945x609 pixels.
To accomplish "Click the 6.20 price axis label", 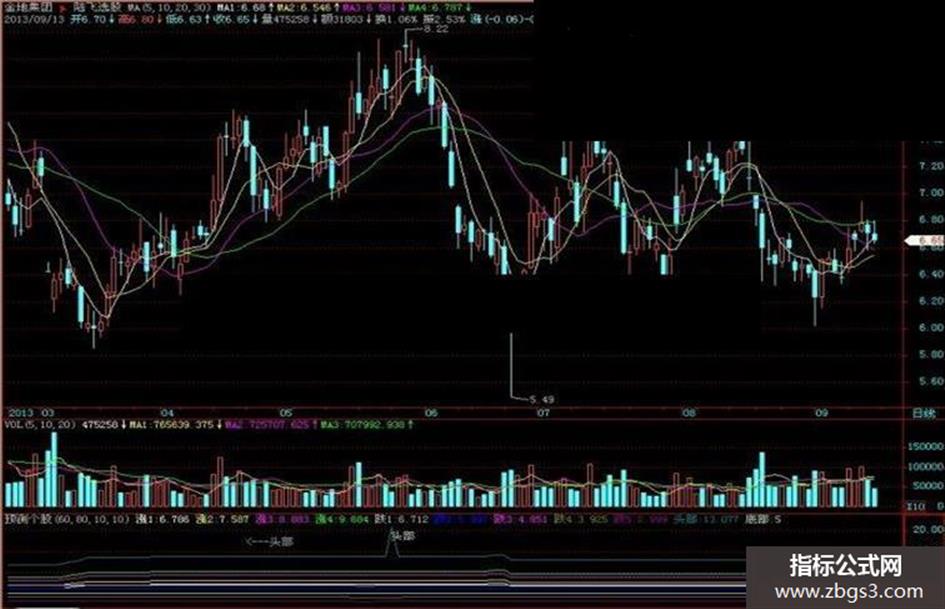I will [931, 301].
